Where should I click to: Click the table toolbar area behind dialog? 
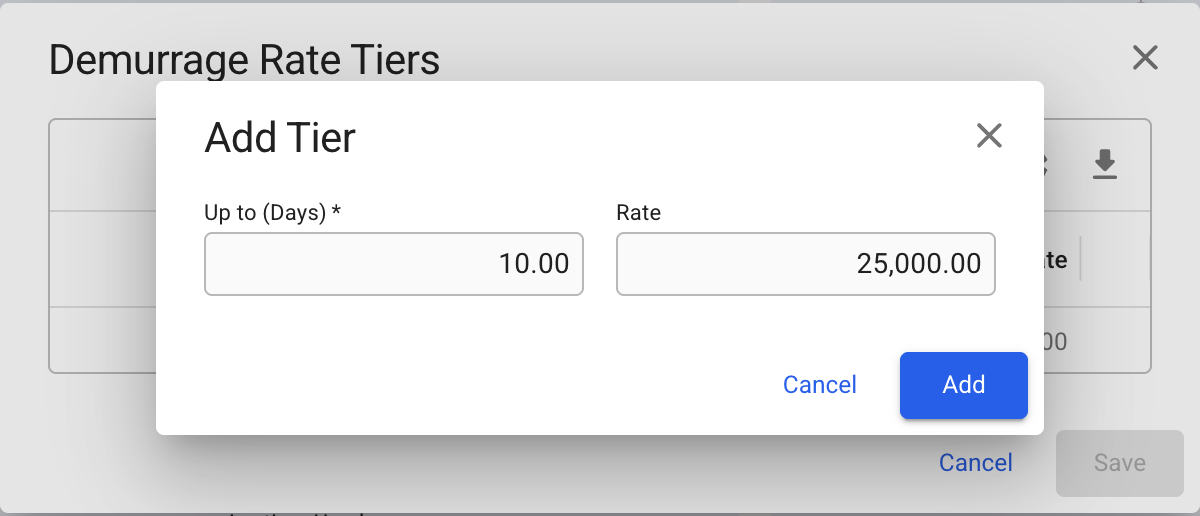click(x=100, y=165)
